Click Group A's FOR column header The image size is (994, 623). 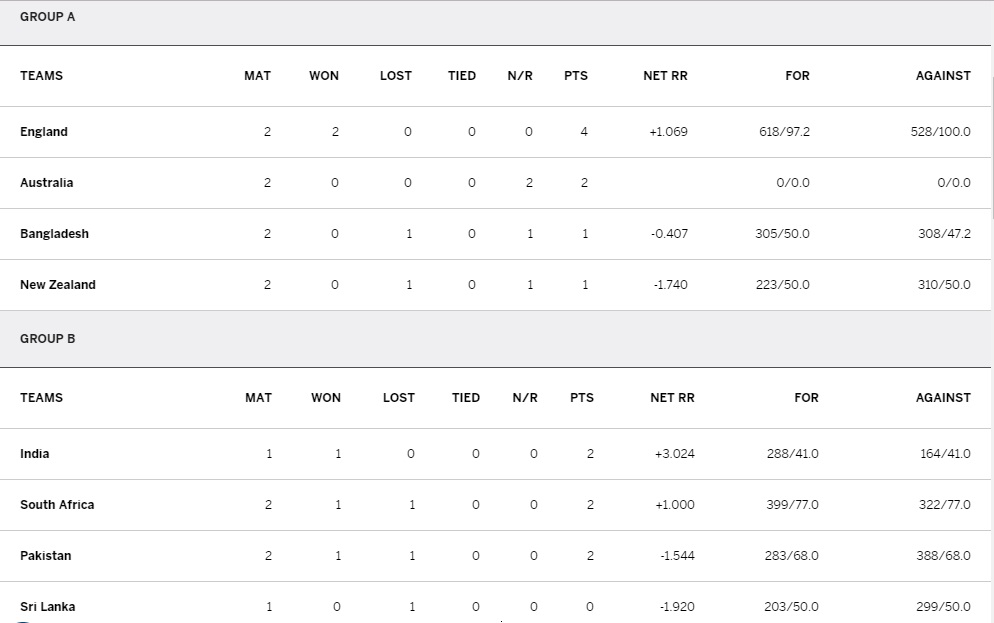(797, 76)
